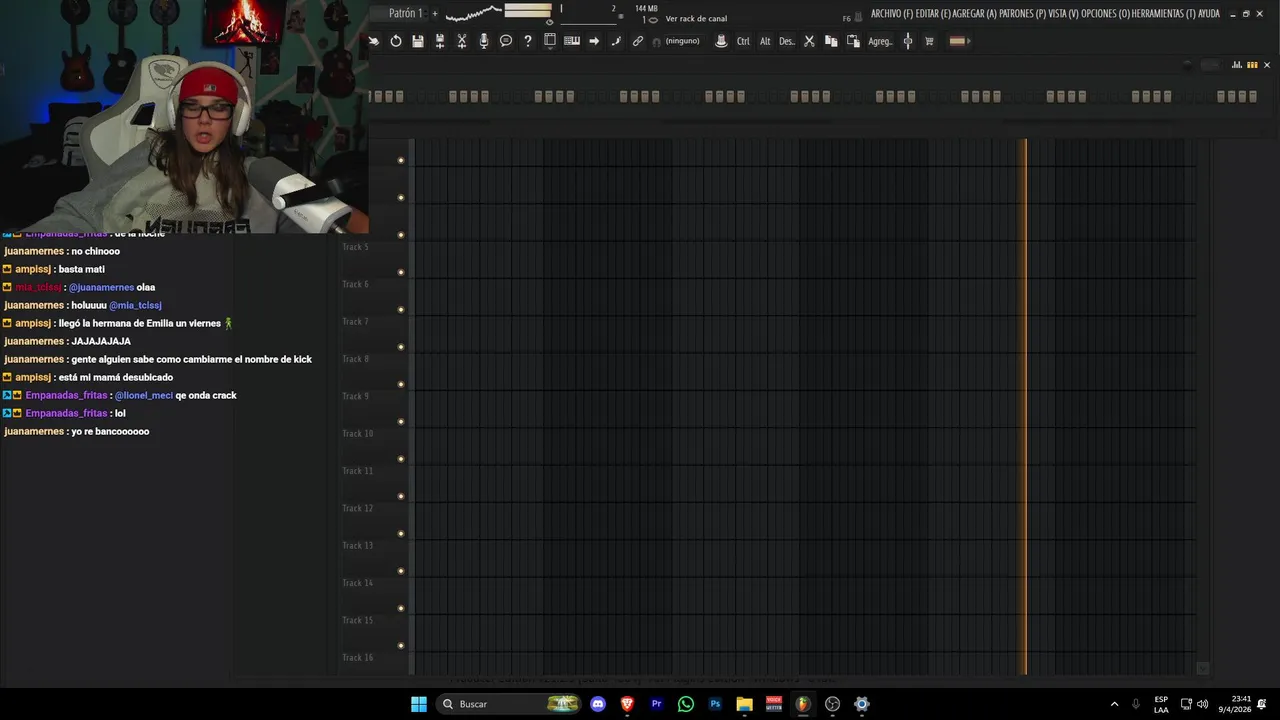Click the chain link icon in toolbar
This screenshot has height=720, width=1280.
638,41
